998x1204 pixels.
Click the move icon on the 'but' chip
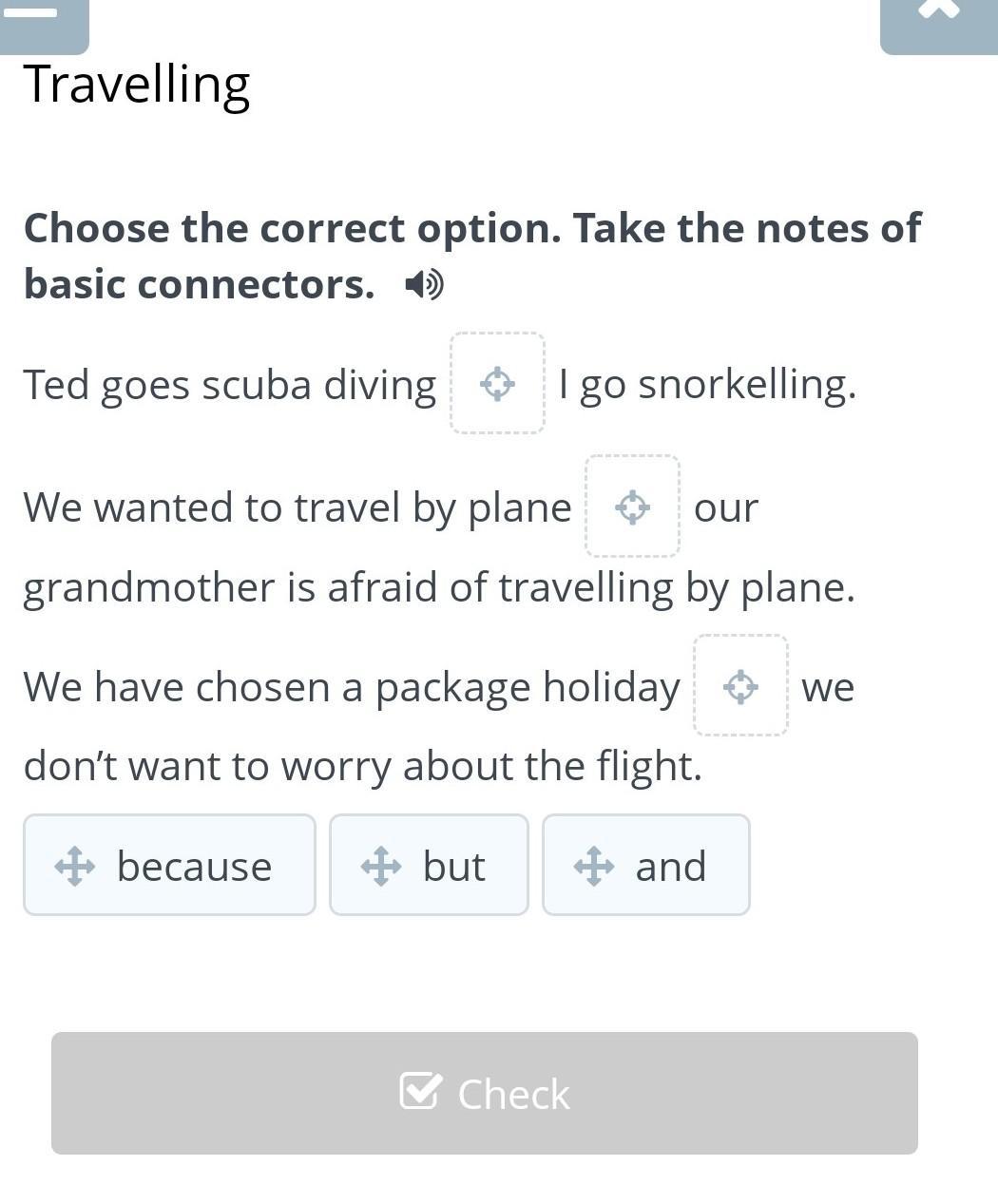(x=381, y=867)
